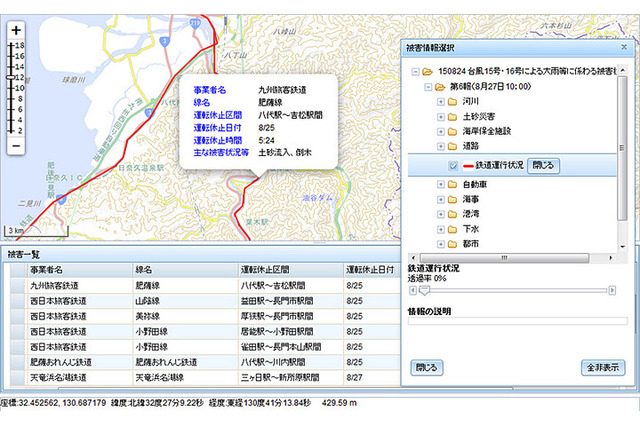Click the left arrow of the 透過率 slider
The image size is (640, 426).
(x=413, y=290)
